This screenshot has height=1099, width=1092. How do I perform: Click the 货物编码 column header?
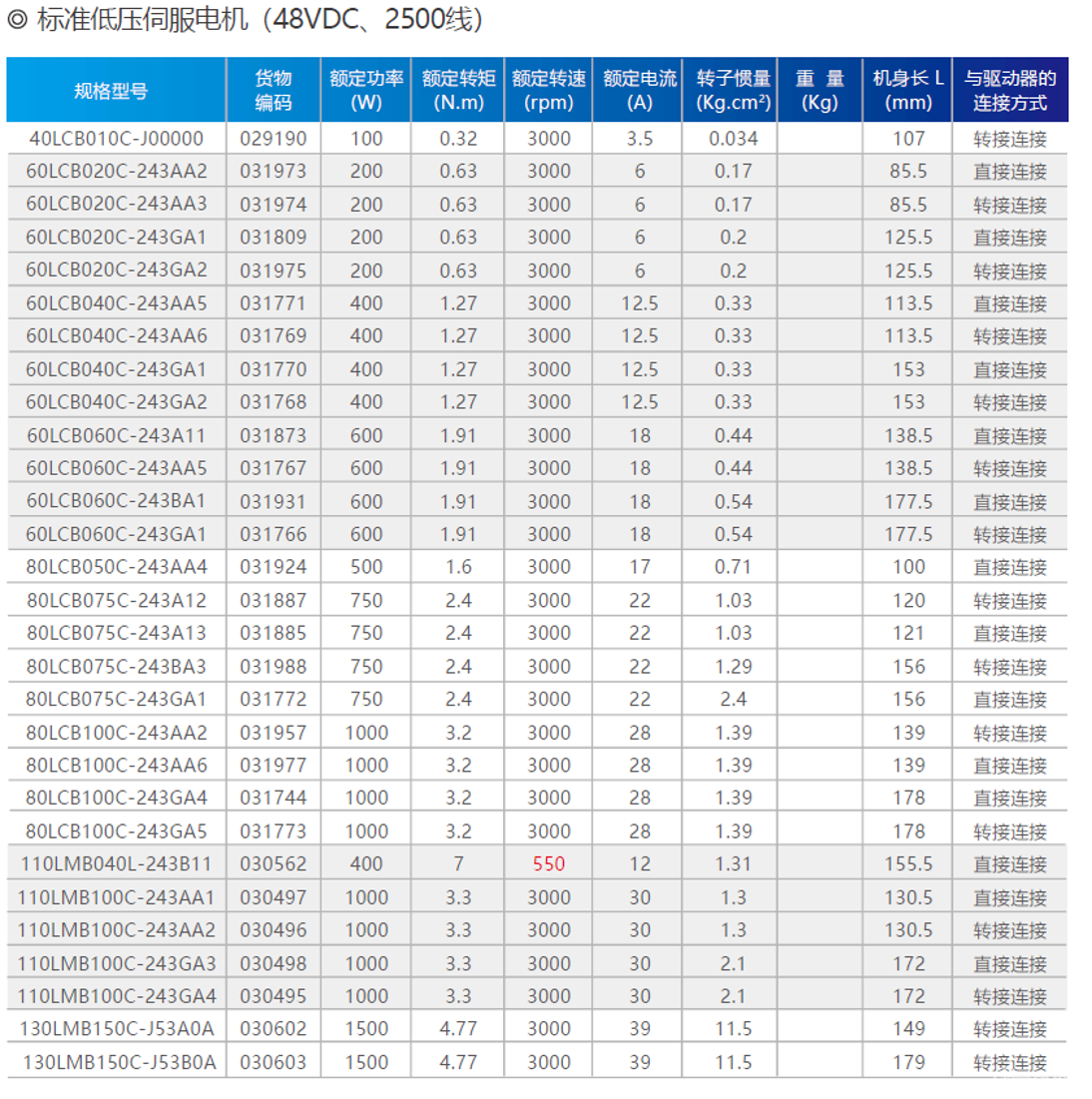pyautogui.click(x=273, y=90)
